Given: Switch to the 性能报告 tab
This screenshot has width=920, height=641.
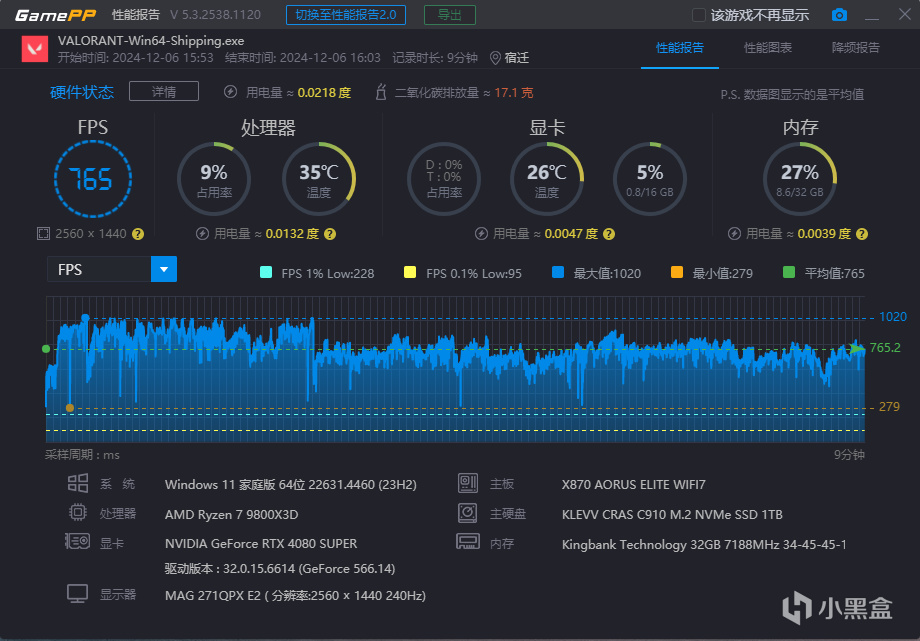Looking at the screenshot, I should (679, 48).
